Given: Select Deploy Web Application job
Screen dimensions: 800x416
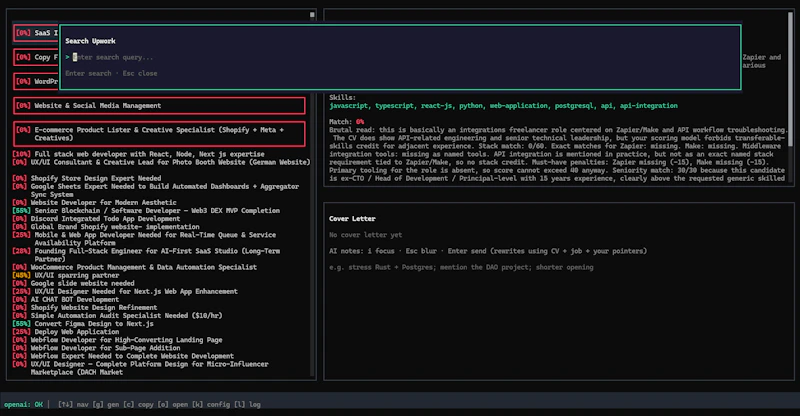Looking at the screenshot, I should coord(66,332).
